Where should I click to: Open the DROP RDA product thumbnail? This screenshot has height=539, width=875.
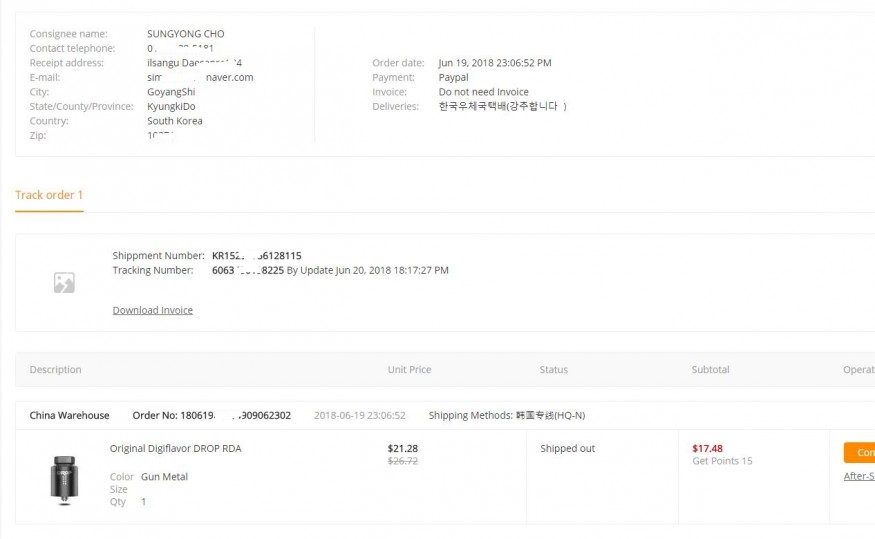click(x=64, y=477)
